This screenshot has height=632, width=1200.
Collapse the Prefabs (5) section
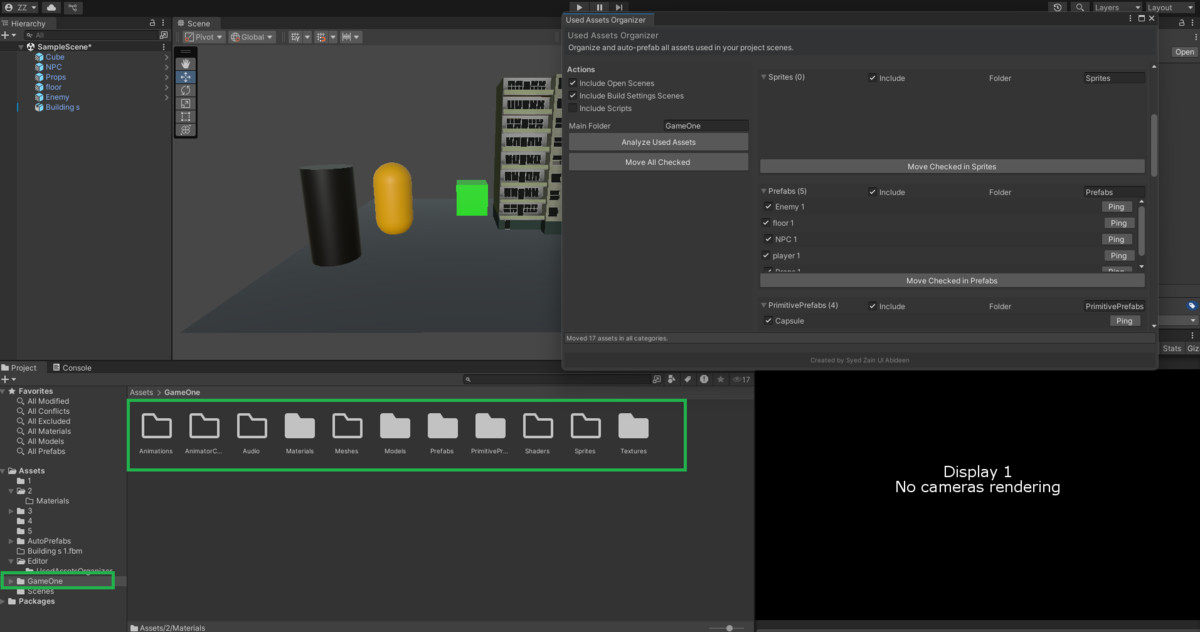click(x=764, y=192)
